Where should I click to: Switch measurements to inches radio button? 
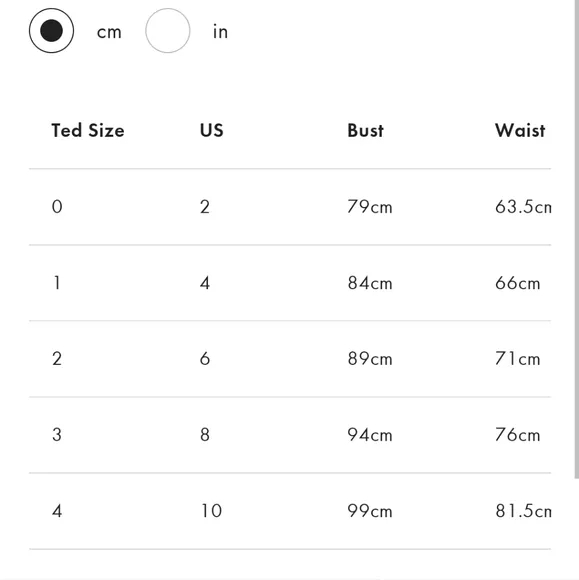[x=168, y=31]
